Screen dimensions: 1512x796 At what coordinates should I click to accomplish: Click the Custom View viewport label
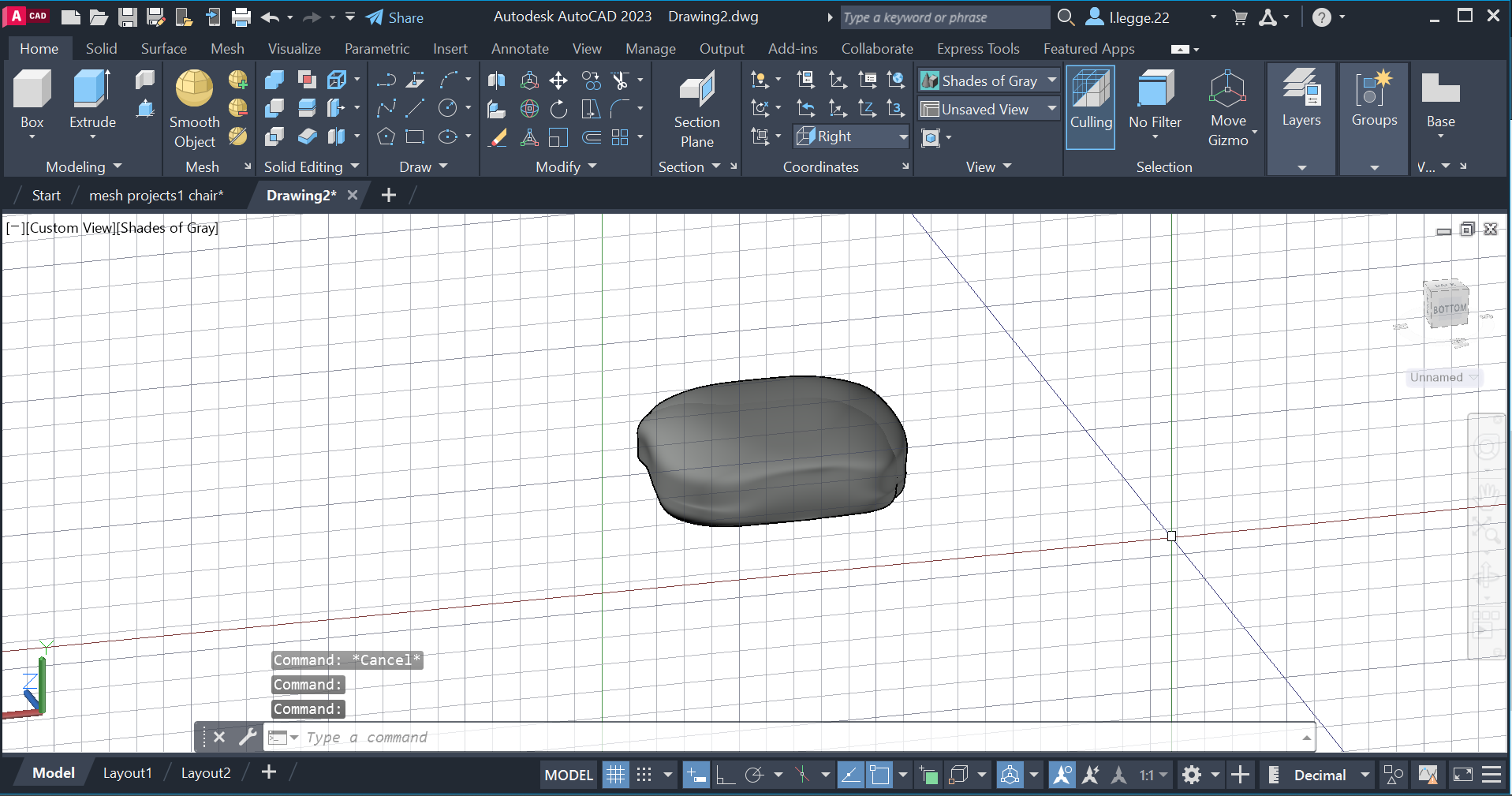click(71, 228)
